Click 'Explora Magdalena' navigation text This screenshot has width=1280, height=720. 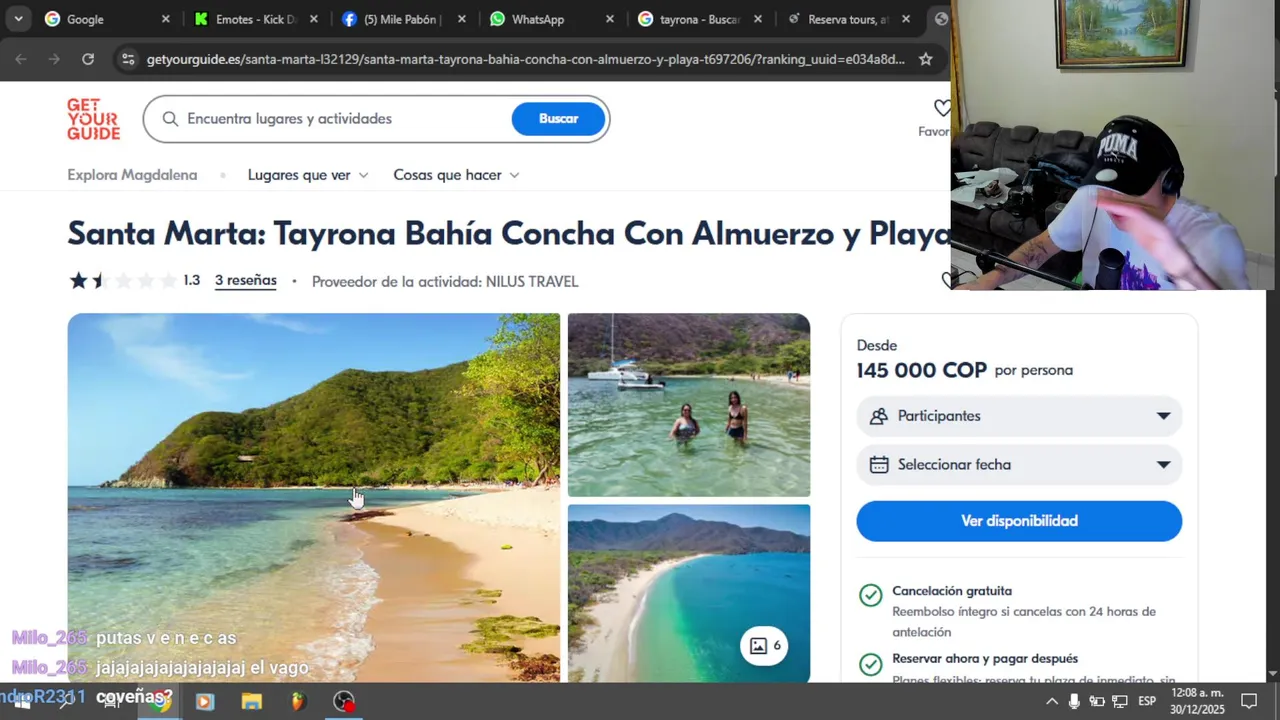(x=132, y=175)
